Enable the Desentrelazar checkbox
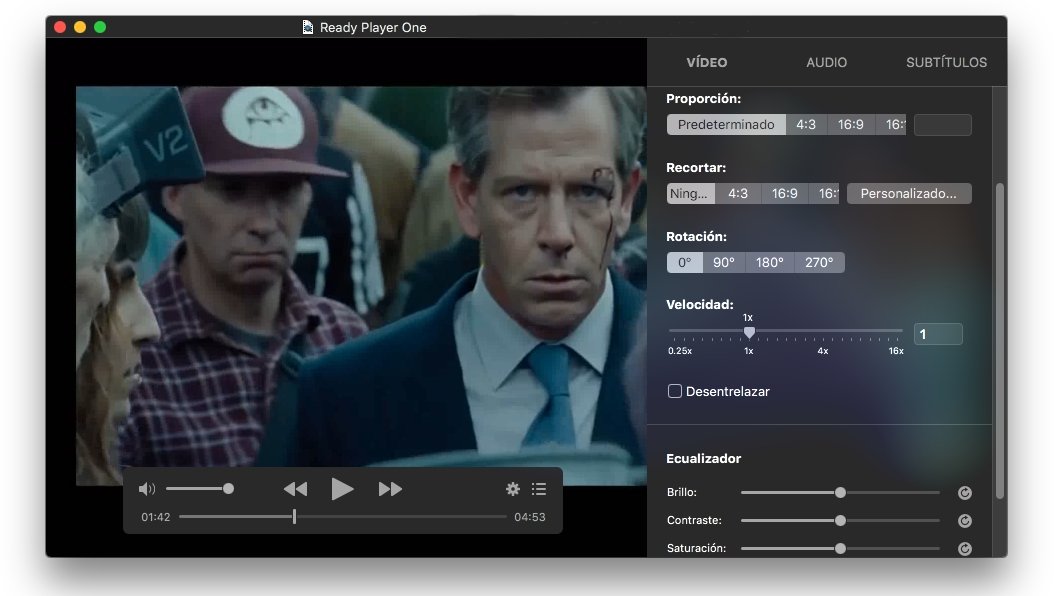The image size is (1054, 596). click(675, 391)
